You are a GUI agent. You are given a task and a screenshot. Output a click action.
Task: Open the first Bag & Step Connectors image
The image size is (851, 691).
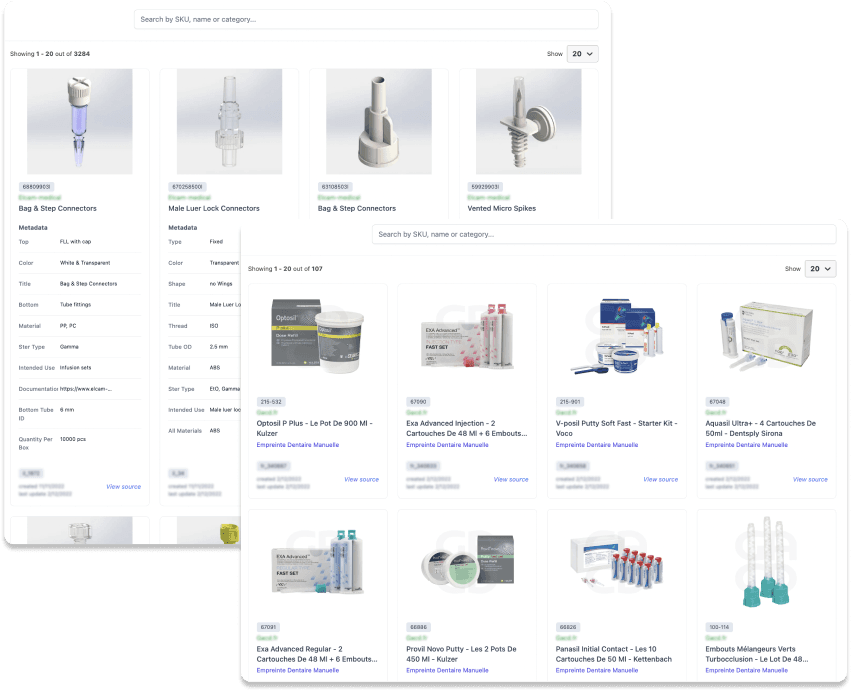pos(80,122)
